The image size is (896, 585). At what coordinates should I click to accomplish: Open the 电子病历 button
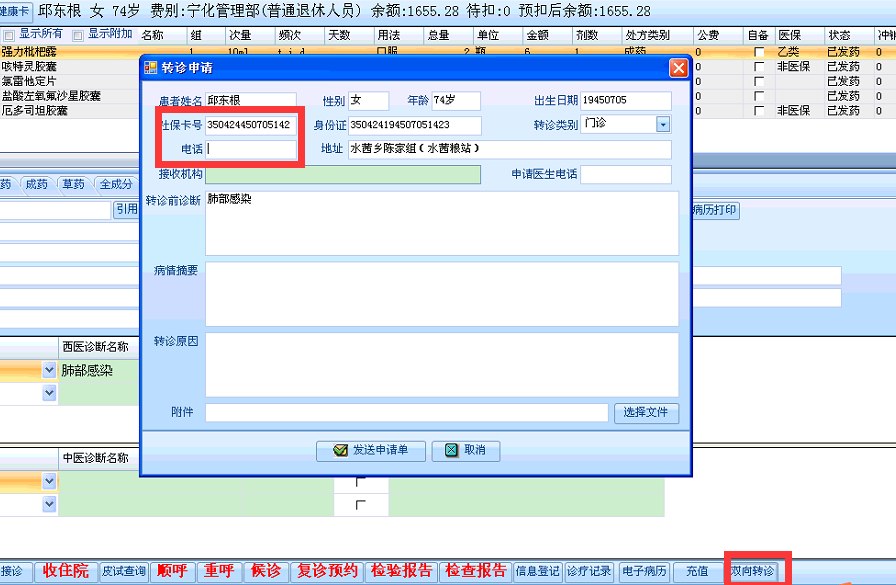(x=645, y=571)
